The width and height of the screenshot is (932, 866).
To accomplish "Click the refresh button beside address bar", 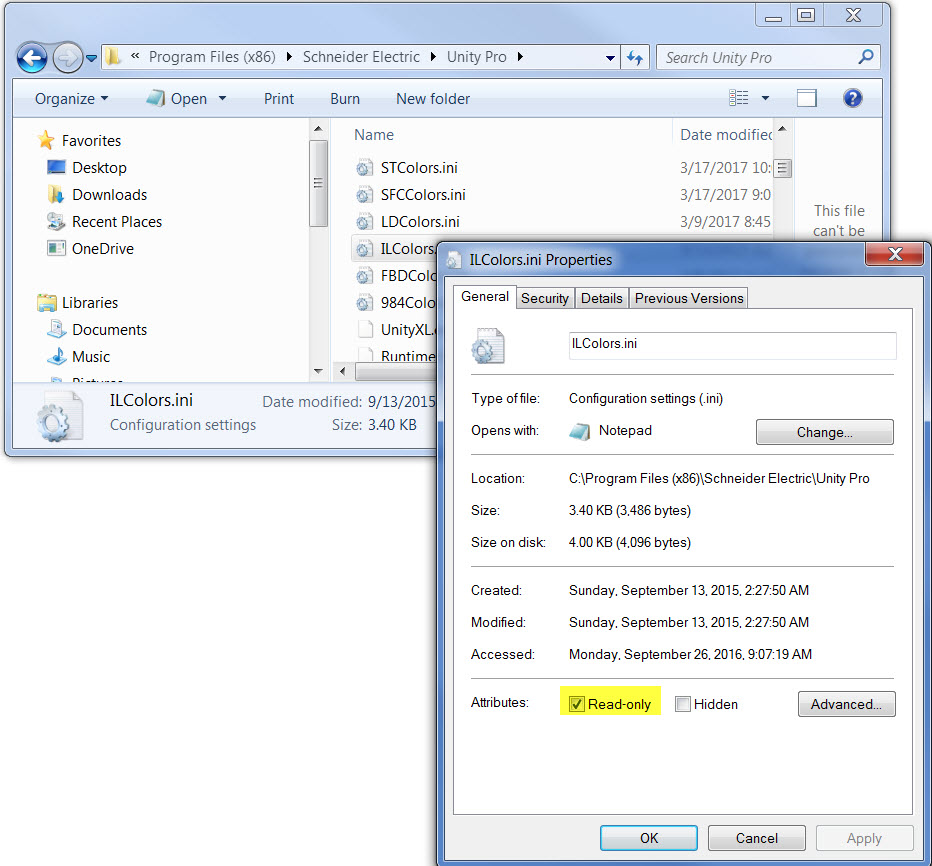I will 635,58.
